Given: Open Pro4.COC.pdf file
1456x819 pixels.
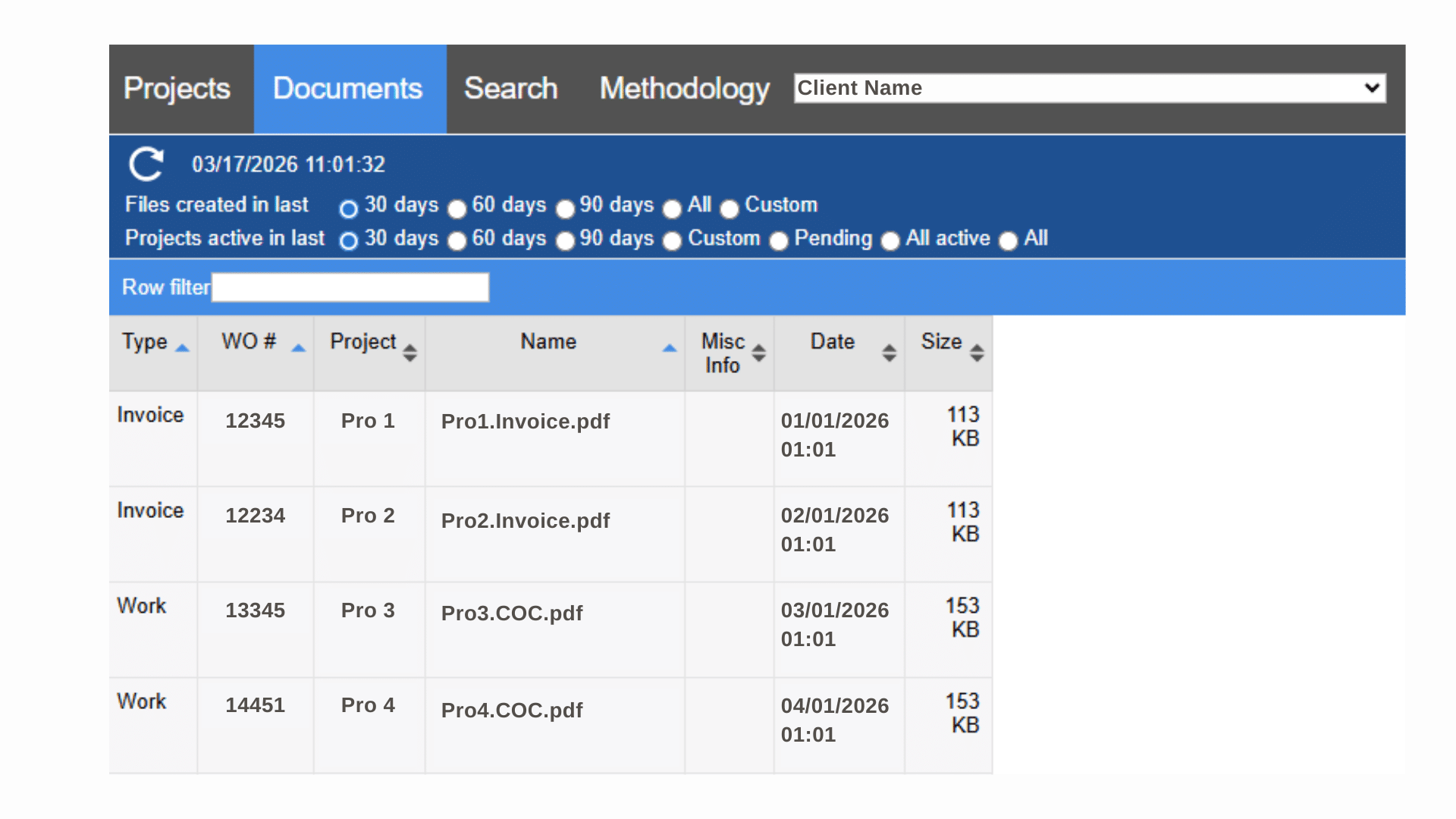Looking at the screenshot, I should (x=512, y=711).
